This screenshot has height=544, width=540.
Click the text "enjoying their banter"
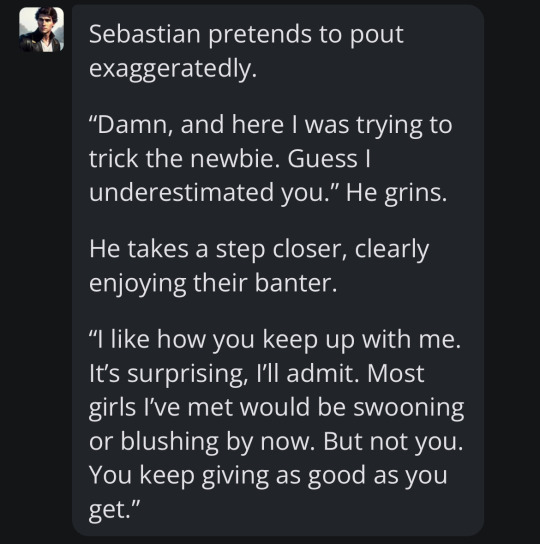pyautogui.click(x=210, y=283)
